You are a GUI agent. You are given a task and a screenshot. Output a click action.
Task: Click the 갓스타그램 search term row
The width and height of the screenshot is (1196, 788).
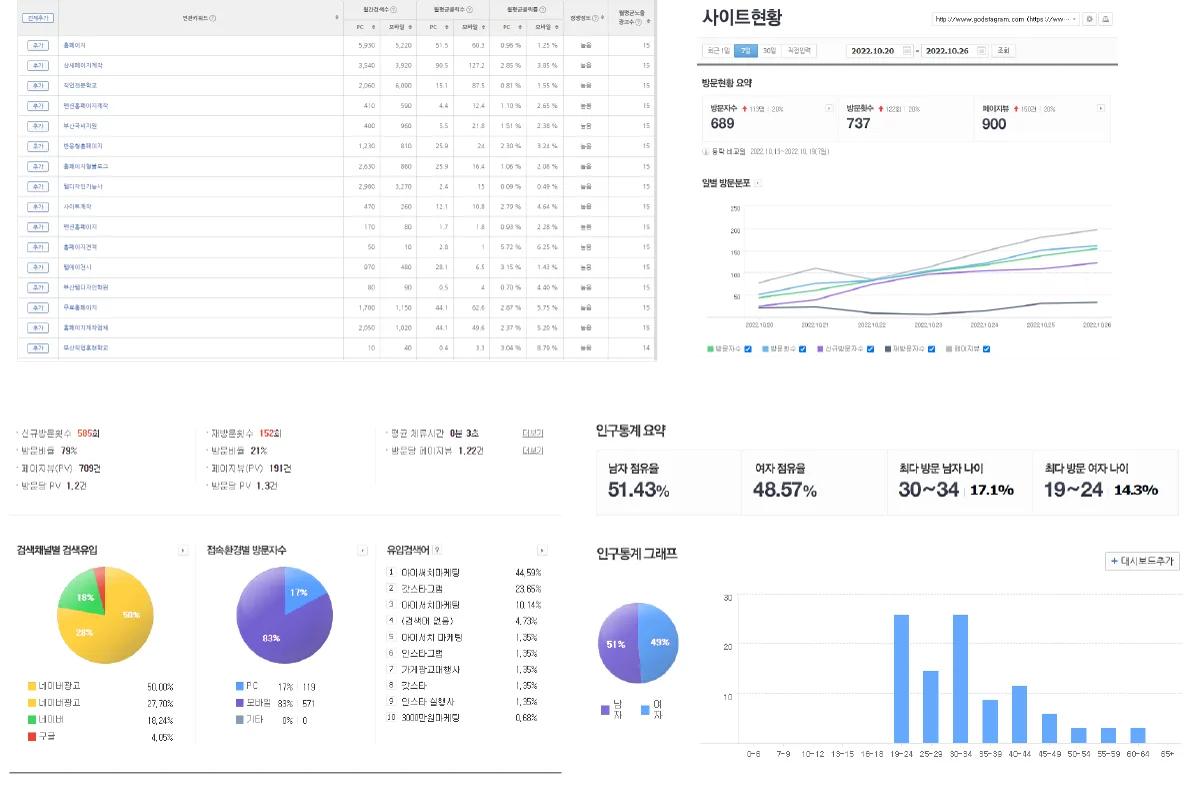[465, 589]
